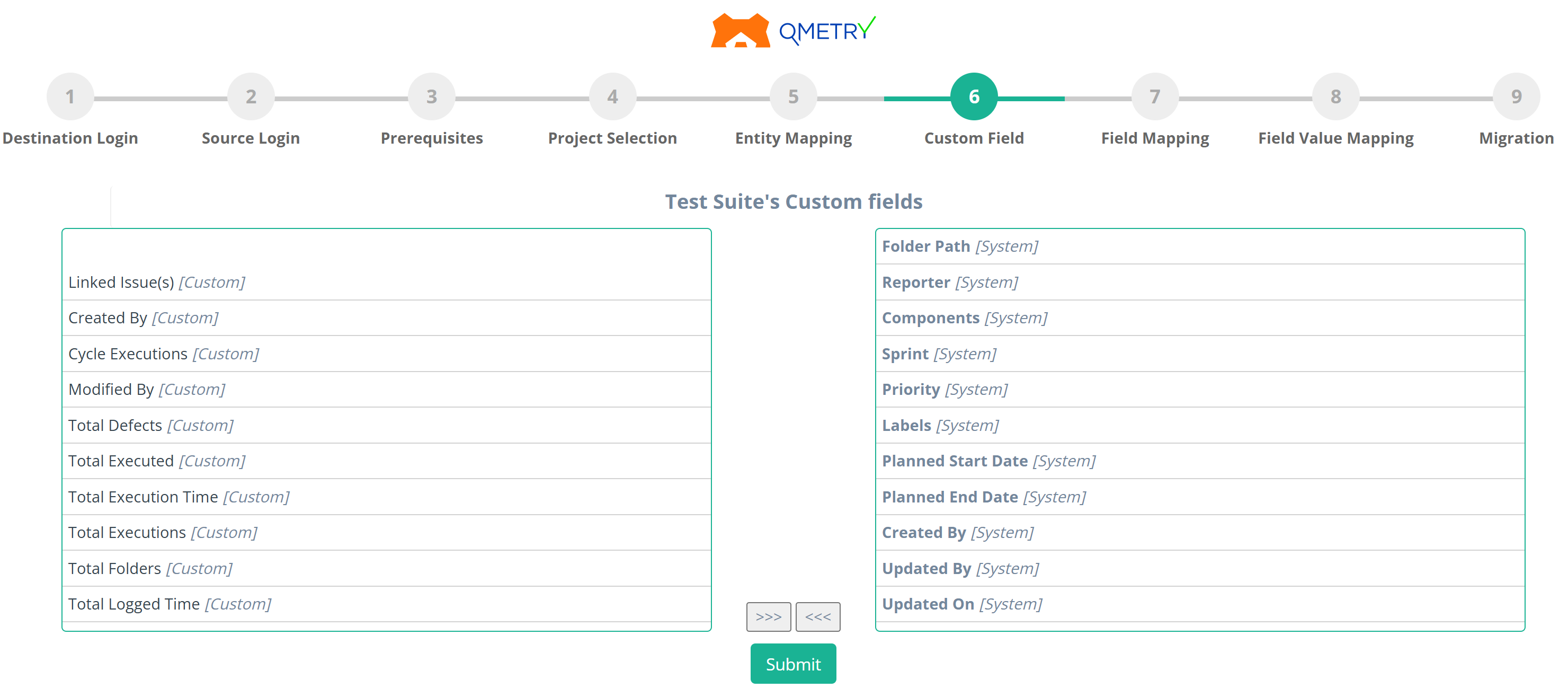Screen dimensions: 1568x697
Task: Select Total Folders [Custom] field
Action: coord(387,568)
